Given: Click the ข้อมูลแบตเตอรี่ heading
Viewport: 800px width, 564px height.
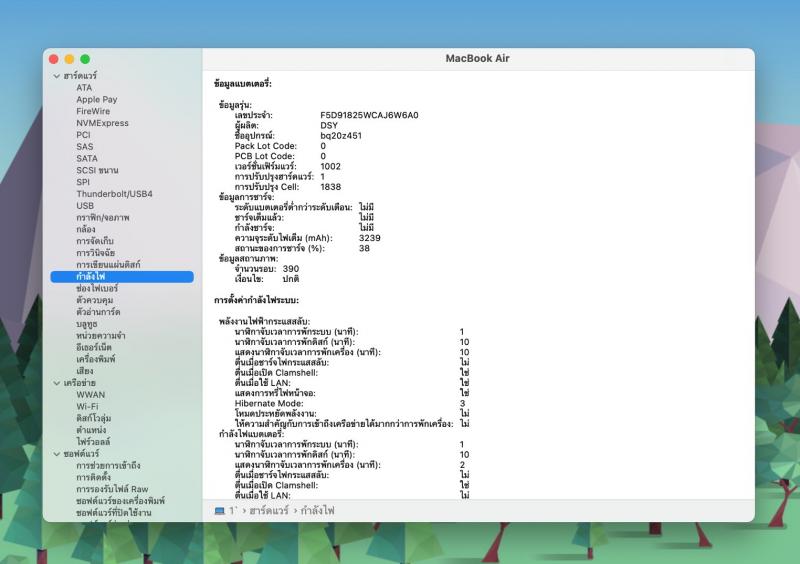Looking at the screenshot, I should coord(243,83).
